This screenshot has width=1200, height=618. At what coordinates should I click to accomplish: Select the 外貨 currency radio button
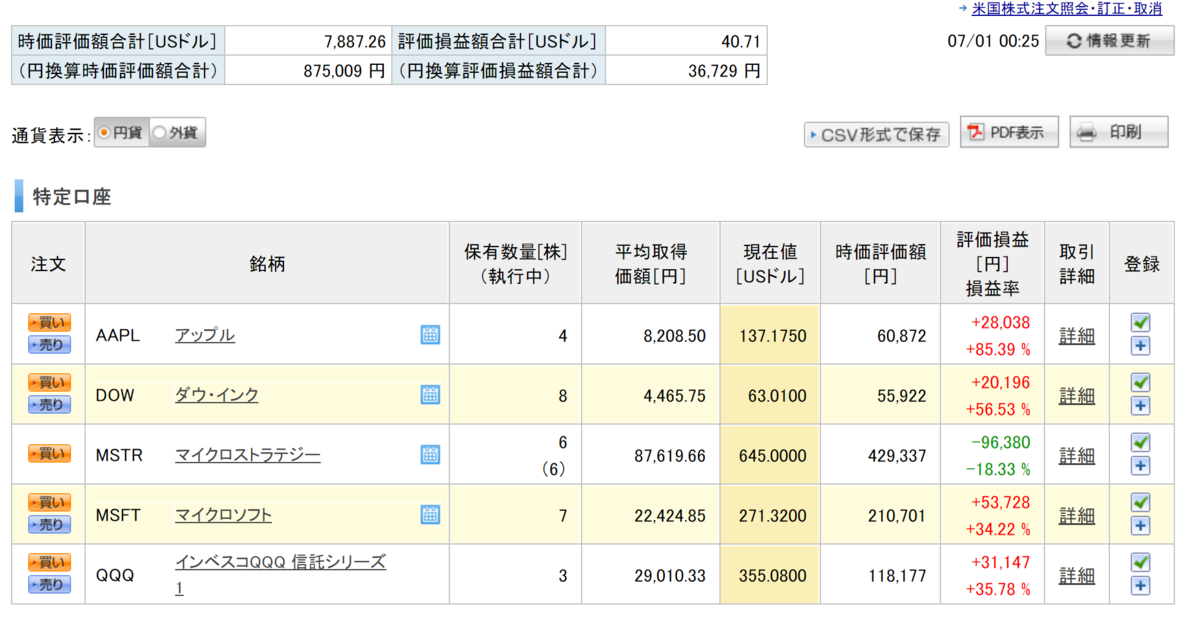[x=160, y=132]
